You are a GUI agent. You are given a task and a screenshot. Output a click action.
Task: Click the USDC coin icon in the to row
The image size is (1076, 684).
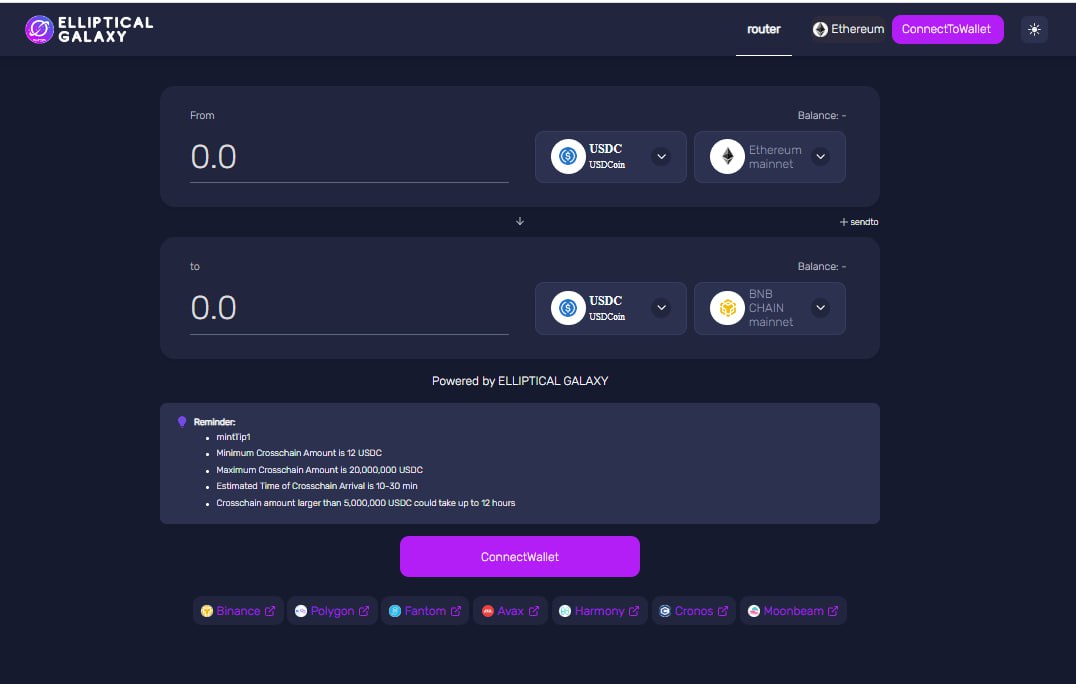pyautogui.click(x=568, y=308)
